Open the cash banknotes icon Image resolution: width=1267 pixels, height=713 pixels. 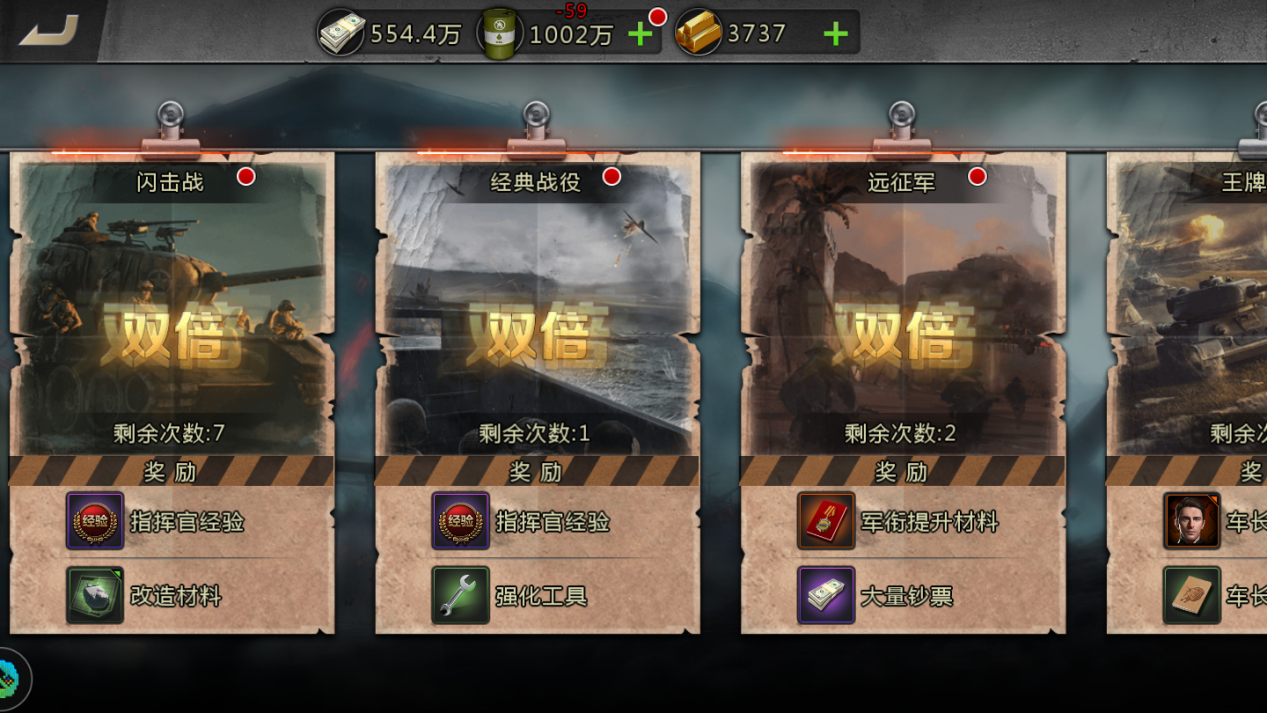pos(341,33)
